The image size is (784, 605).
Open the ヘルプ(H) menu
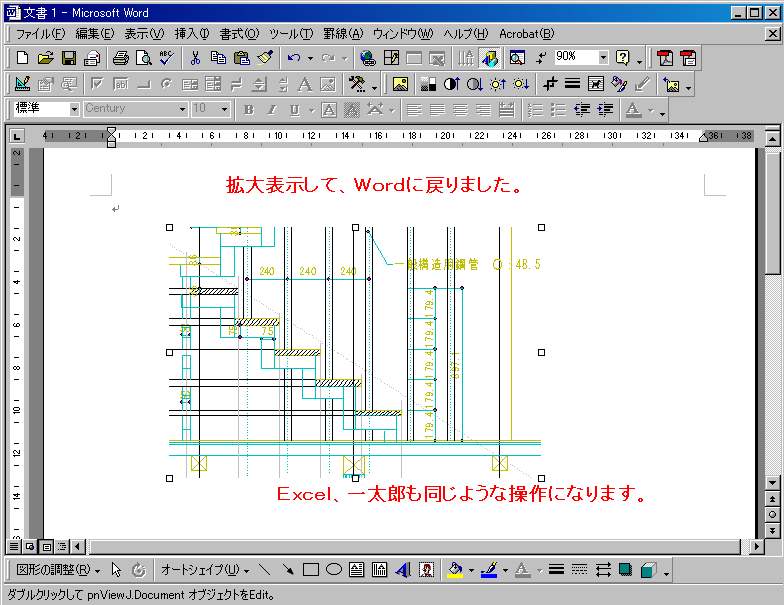coord(466,34)
